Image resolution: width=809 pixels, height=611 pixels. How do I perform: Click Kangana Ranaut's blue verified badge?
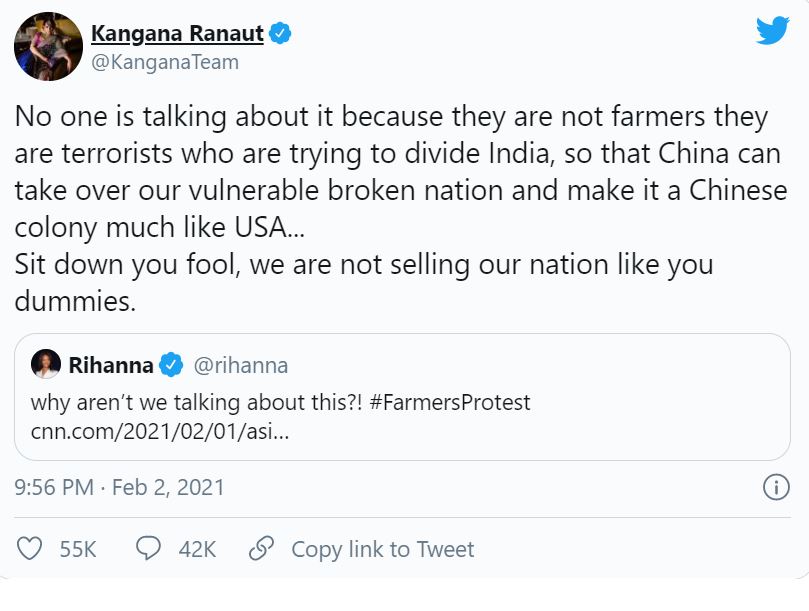(281, 34)
